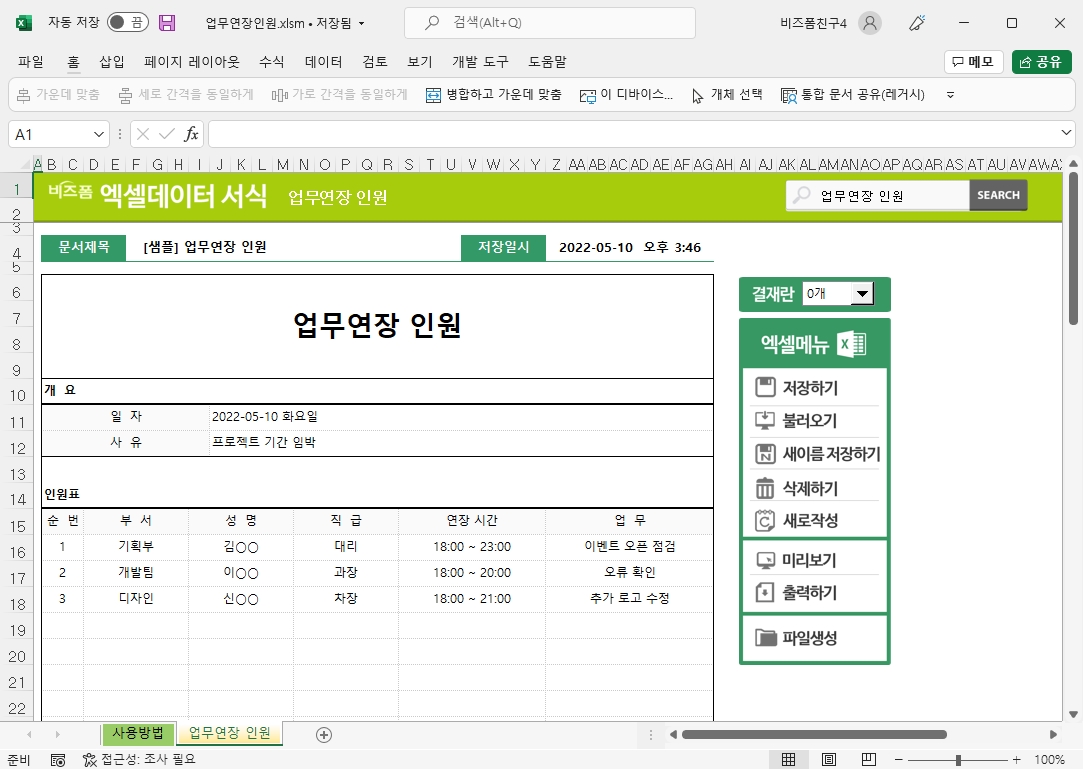The width and height of the screenshot is (1083, 769).
Task: Click the 삭제하기 trash icon
Action: click(x=765, y=488)
